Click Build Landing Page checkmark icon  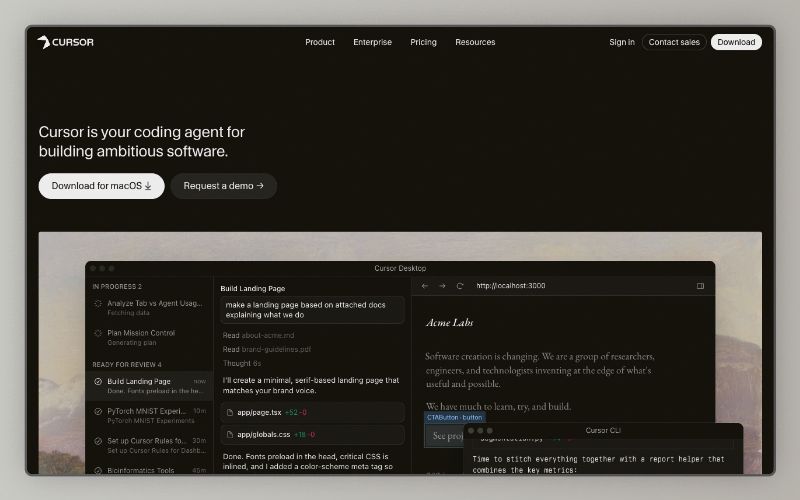pos(98,381)
